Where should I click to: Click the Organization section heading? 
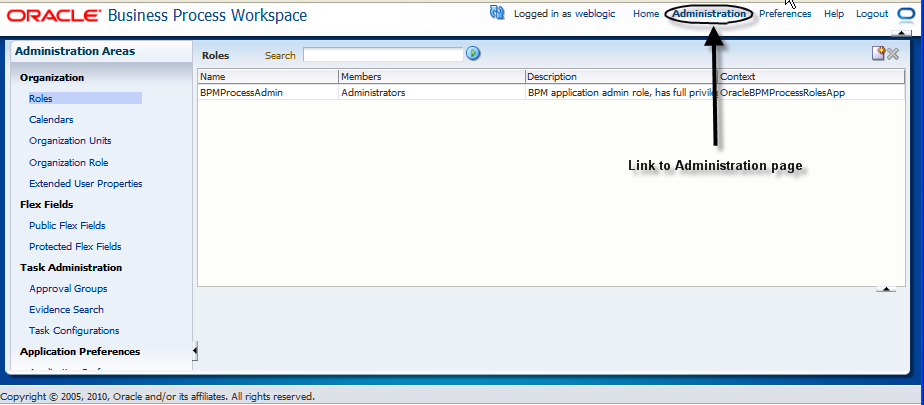(x=52, y=78)
